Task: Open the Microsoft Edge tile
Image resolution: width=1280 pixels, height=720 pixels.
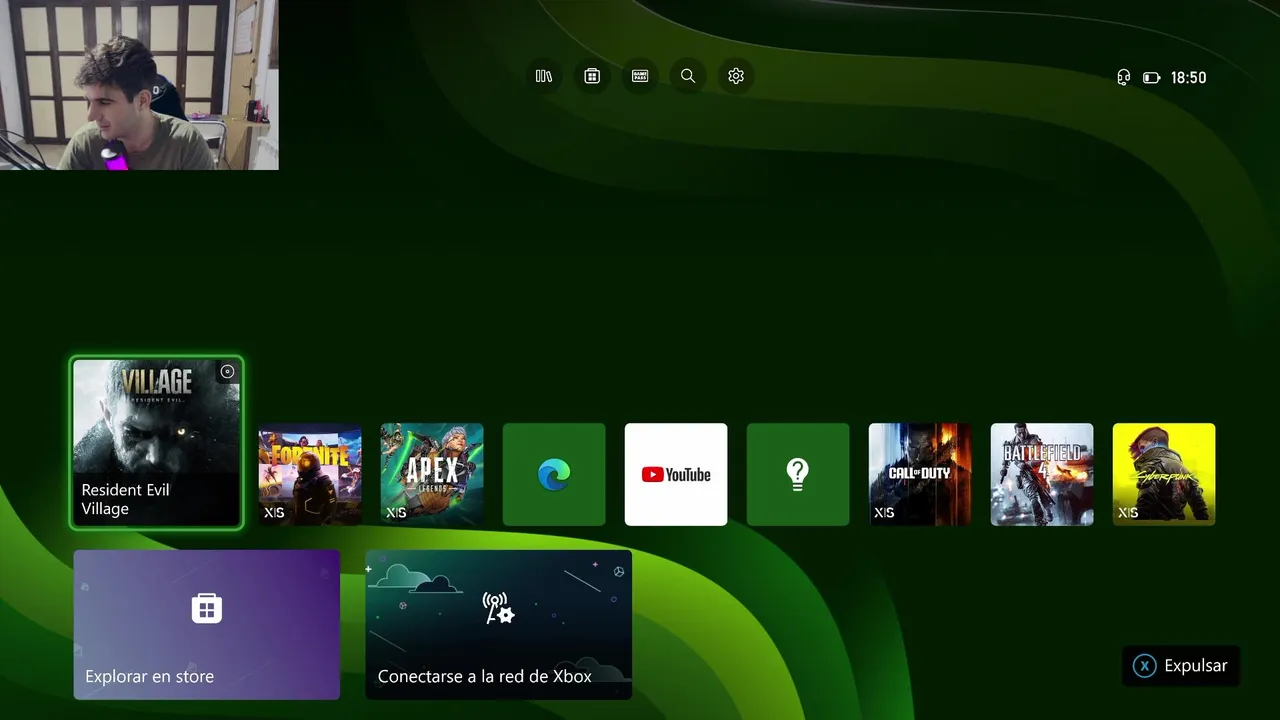Action: point(554,474)
